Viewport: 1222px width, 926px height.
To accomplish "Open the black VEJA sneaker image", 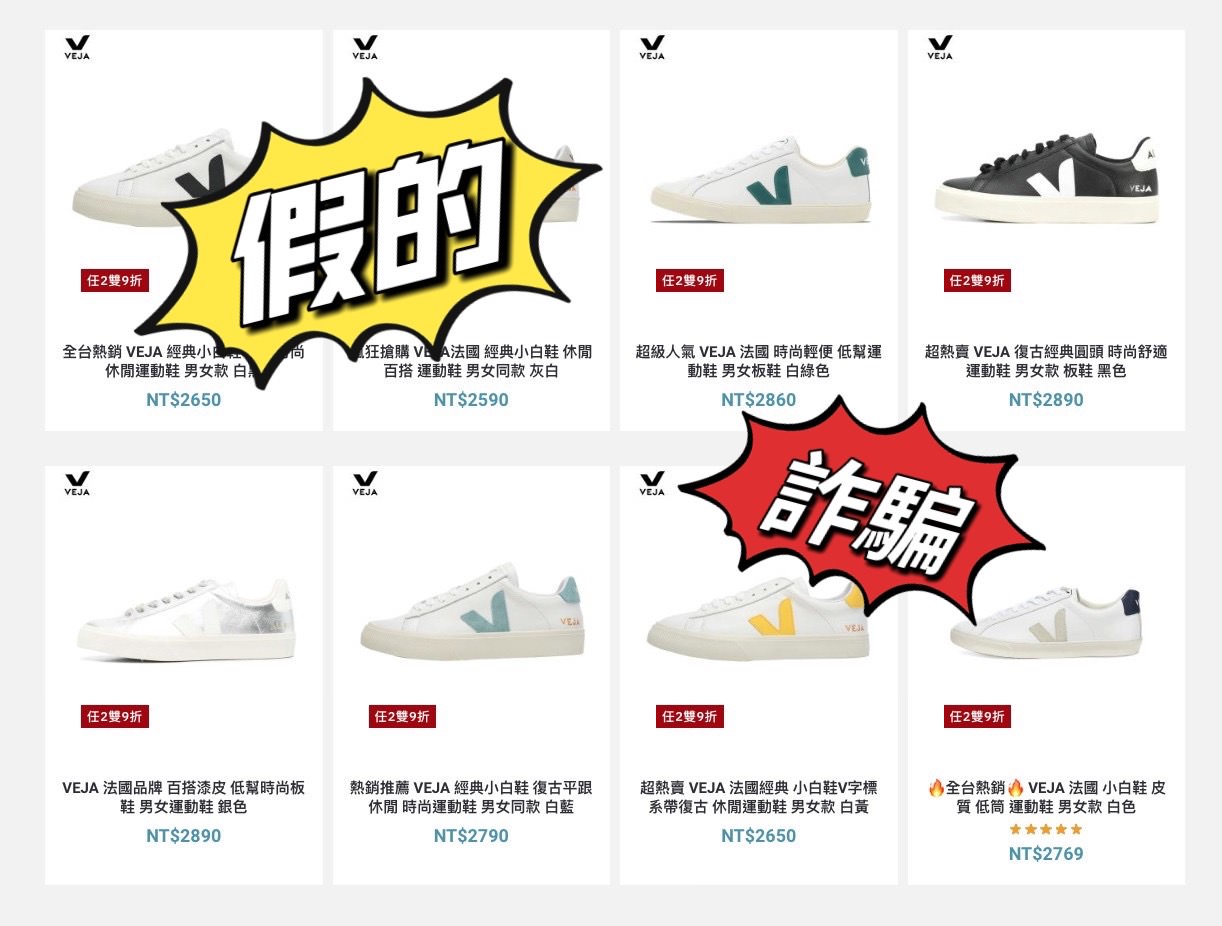I will tap(1047, 178).
